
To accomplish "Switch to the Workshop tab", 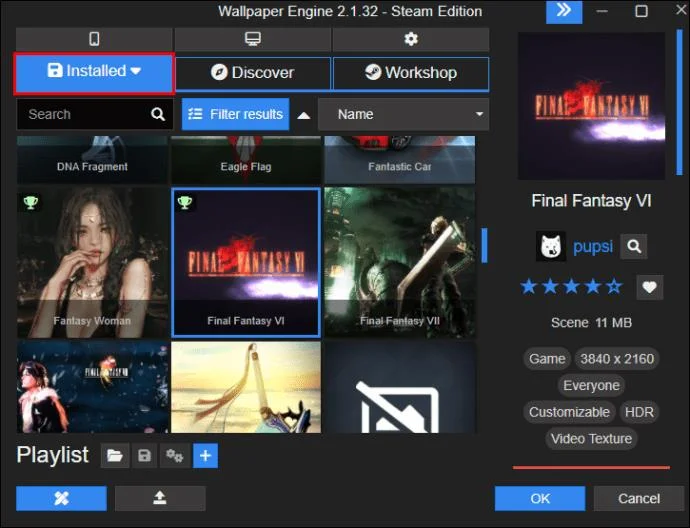I will [x=411, y=73].
